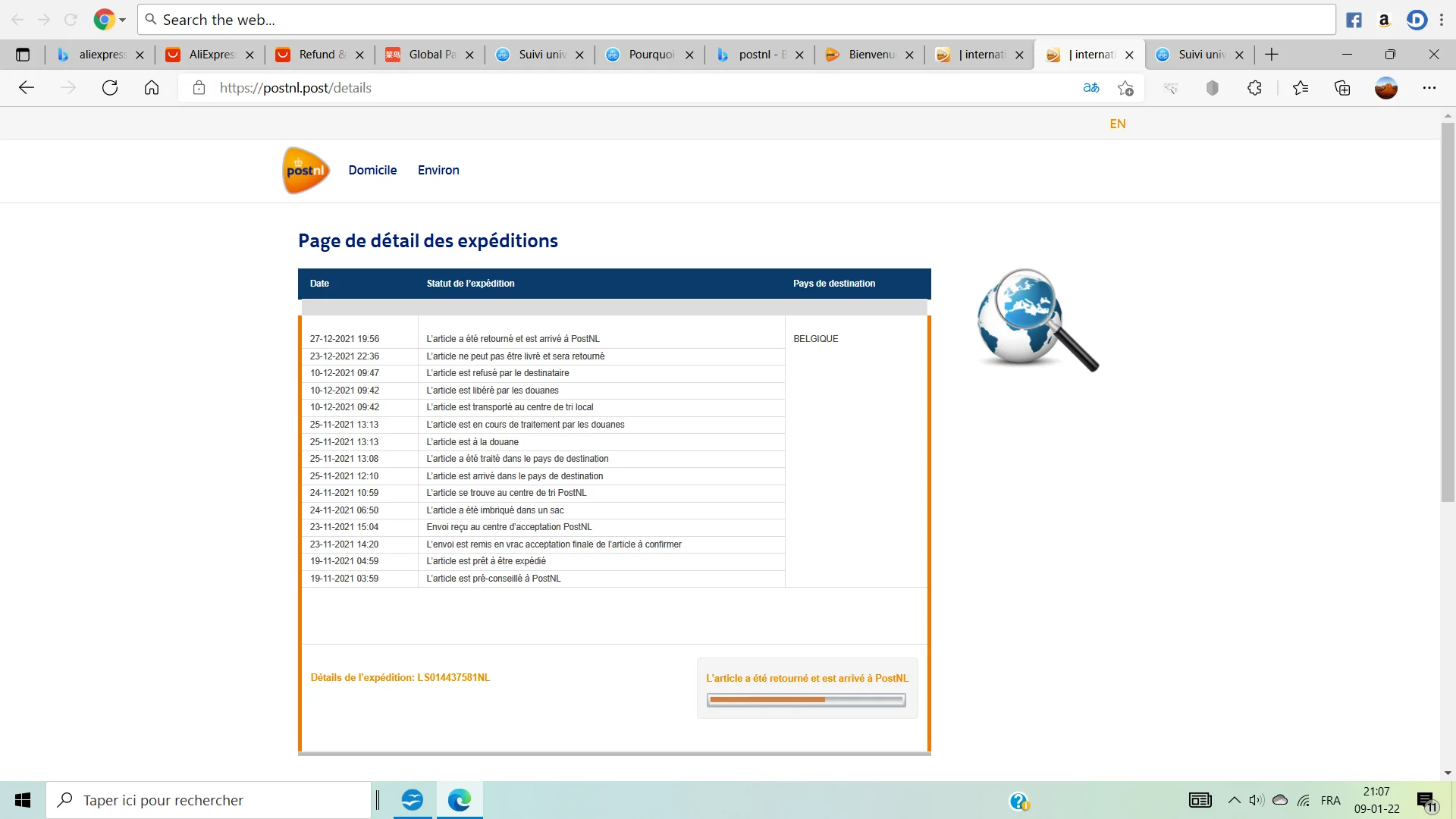Open the Collections icon in toolbar
Viewport: 1456px width, 819px height.
(x=1342, y=88)
